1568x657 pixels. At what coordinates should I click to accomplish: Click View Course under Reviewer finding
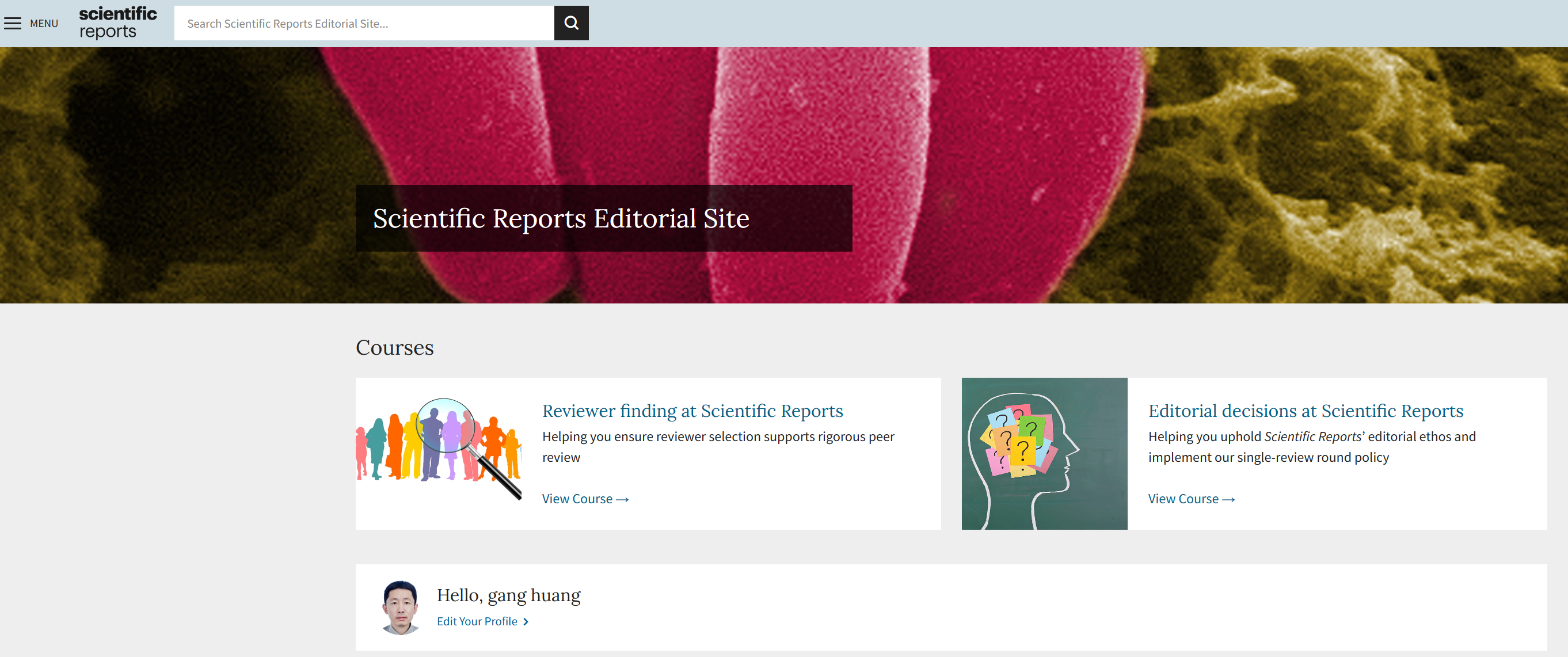coord(585,499)
